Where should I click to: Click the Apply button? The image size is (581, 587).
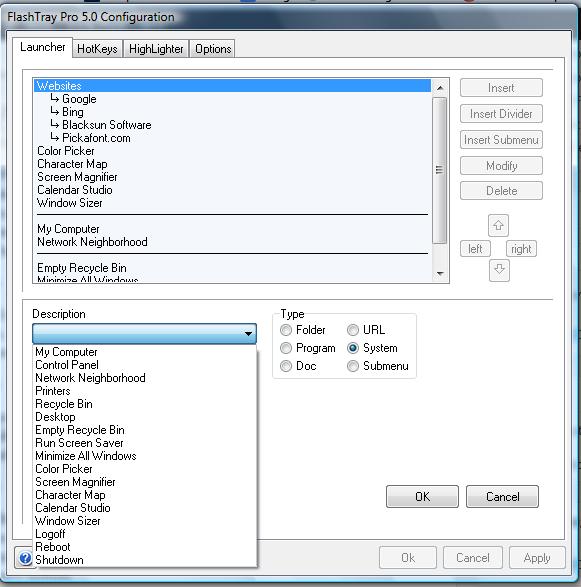click(537, 557)
